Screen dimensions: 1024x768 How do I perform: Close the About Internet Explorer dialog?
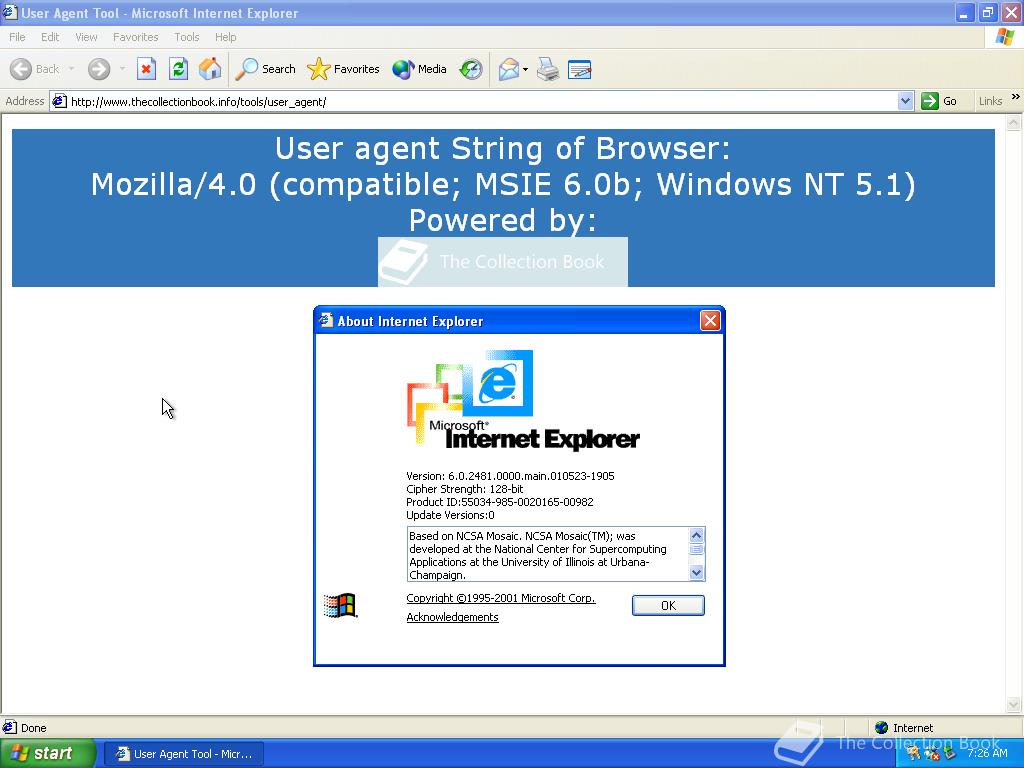[x=710, y=321]
